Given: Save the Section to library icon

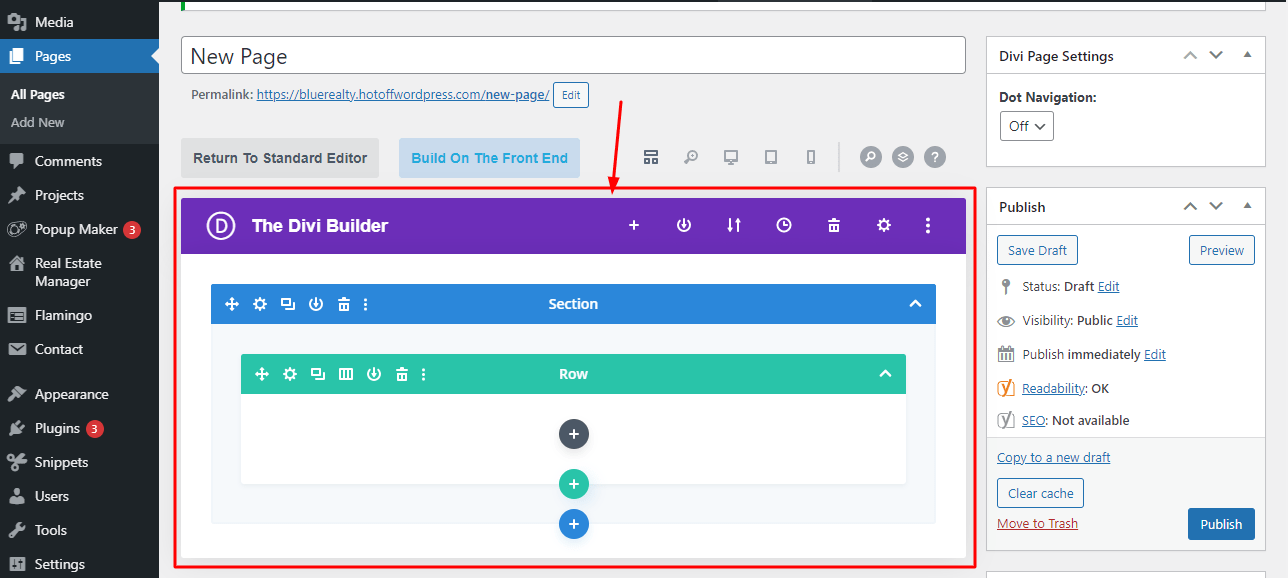Looking at the screenshot, I should coord(316,304).
